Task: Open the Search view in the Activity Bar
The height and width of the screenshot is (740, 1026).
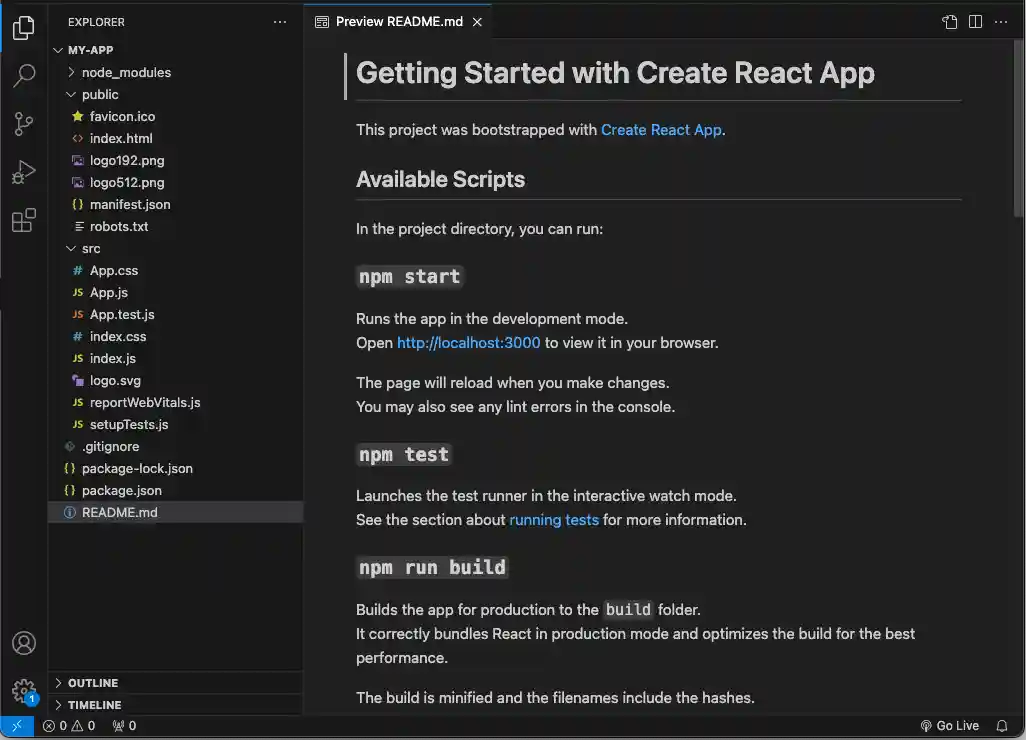Action: pos(24,76)
